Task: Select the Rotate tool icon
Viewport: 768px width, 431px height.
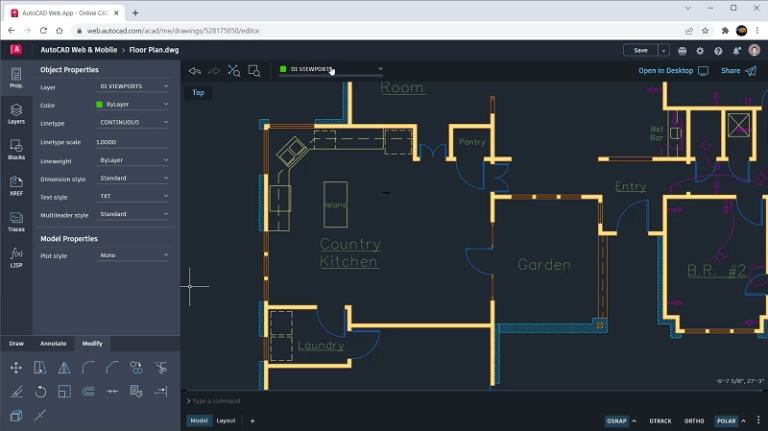Action: coord(40,391)
